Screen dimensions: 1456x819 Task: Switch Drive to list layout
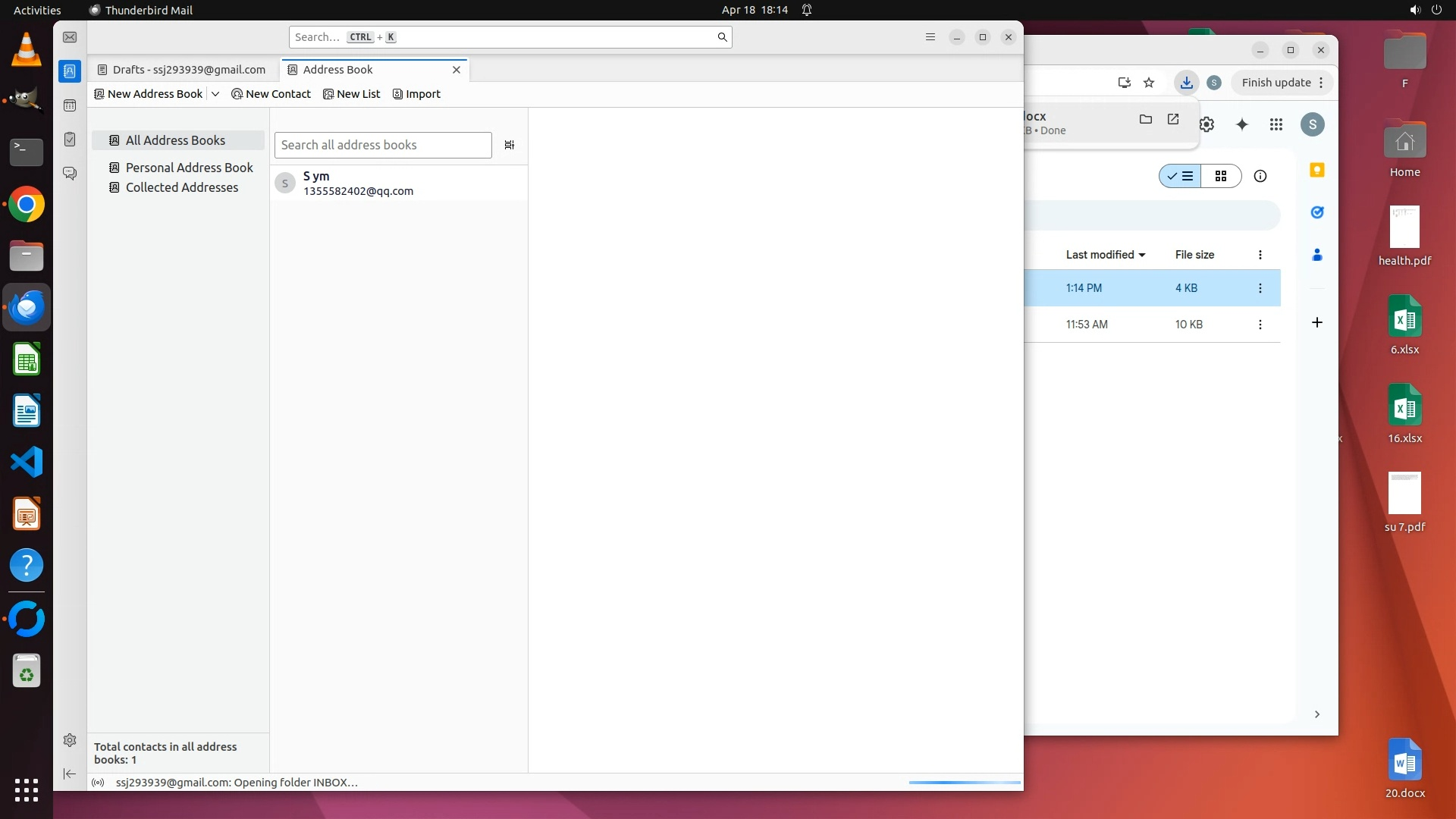click(x=1180, y=176)
